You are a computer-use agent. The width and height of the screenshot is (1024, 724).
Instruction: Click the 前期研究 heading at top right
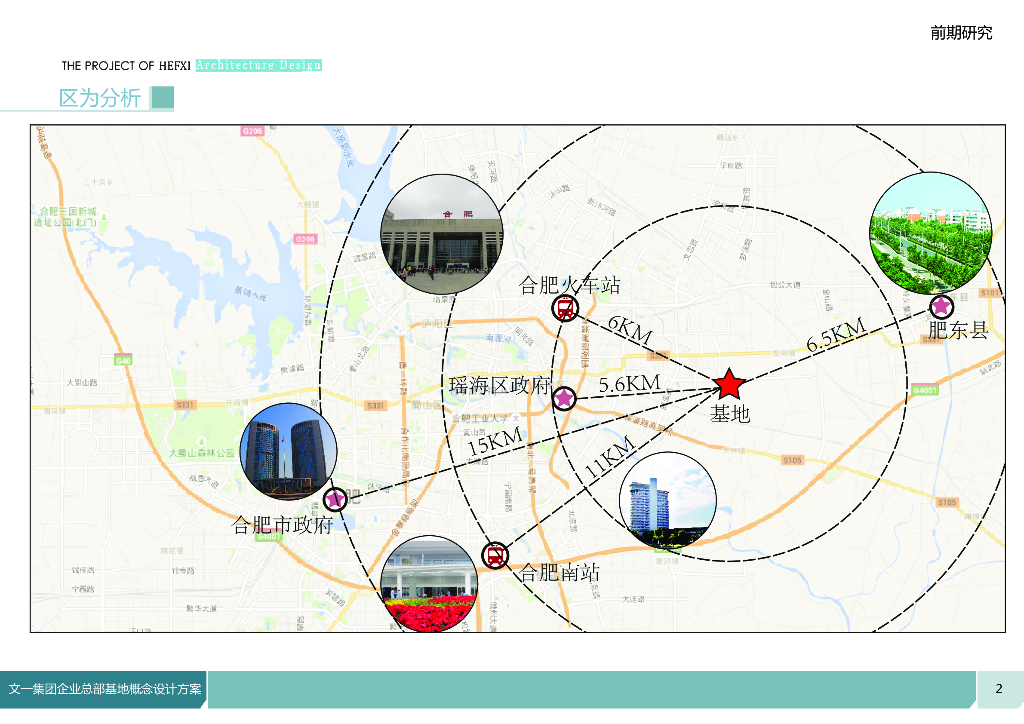click(x=961, y=33)
